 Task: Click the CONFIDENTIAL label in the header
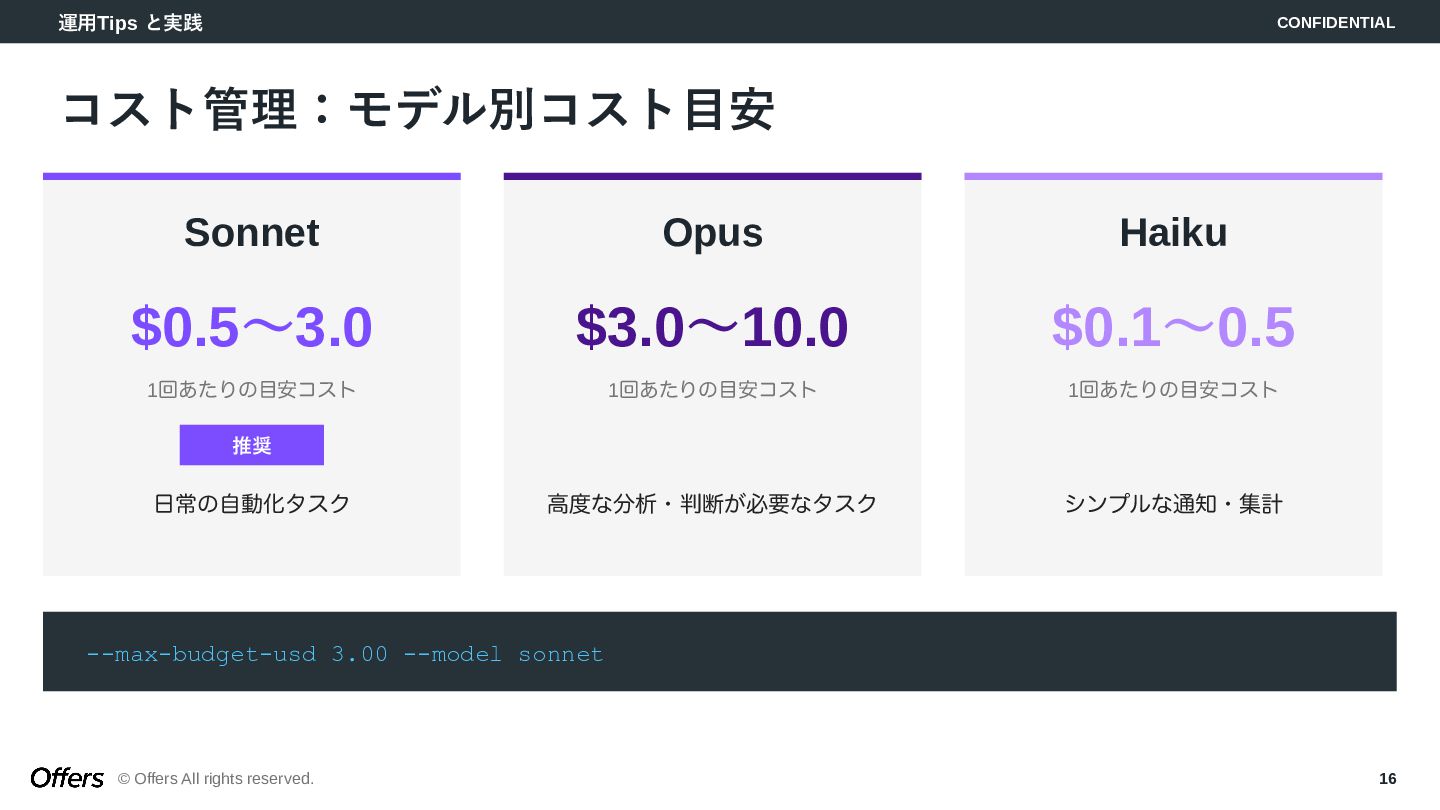point(1335,22)
